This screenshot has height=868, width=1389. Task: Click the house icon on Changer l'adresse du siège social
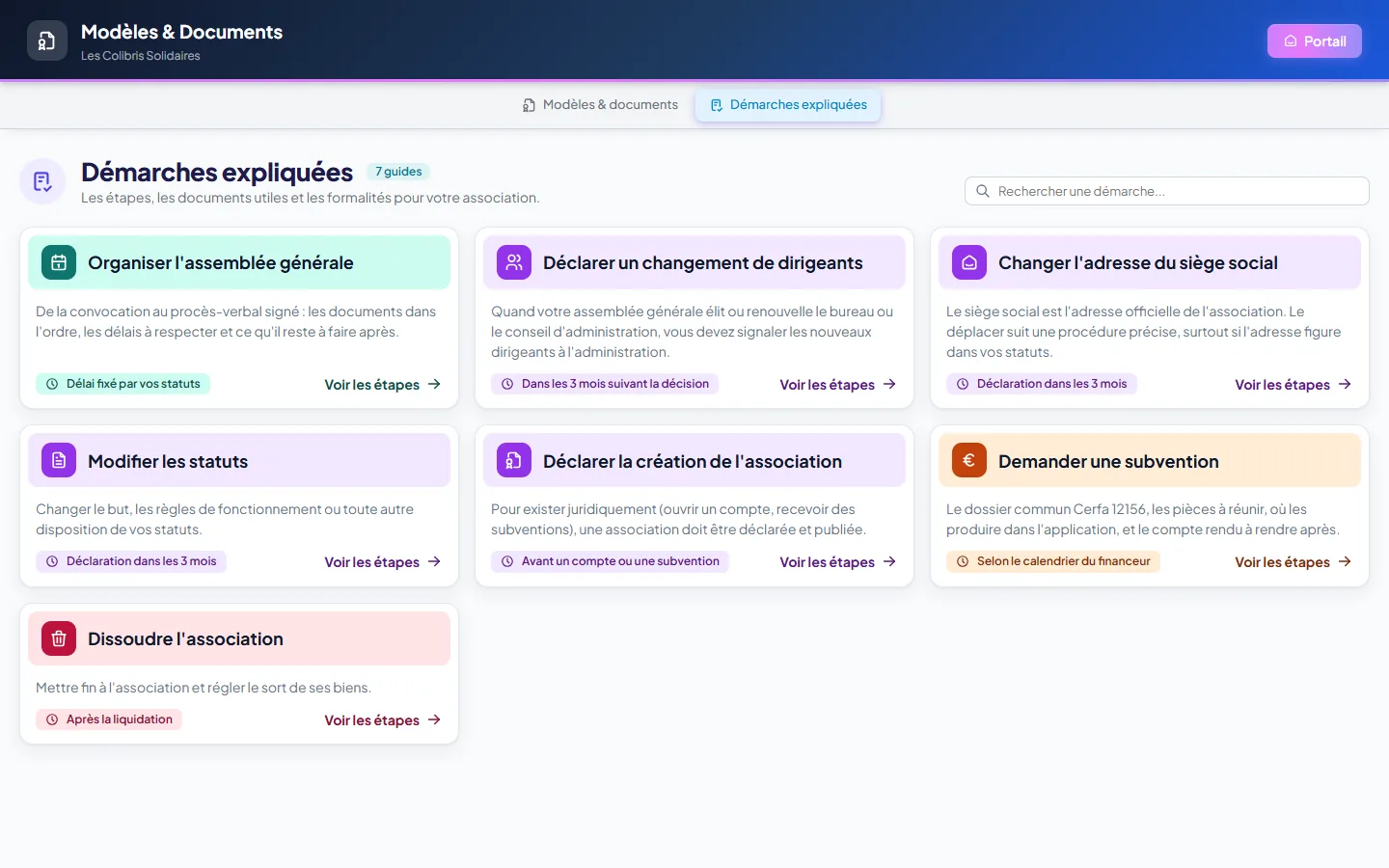(x=969, y=262)
